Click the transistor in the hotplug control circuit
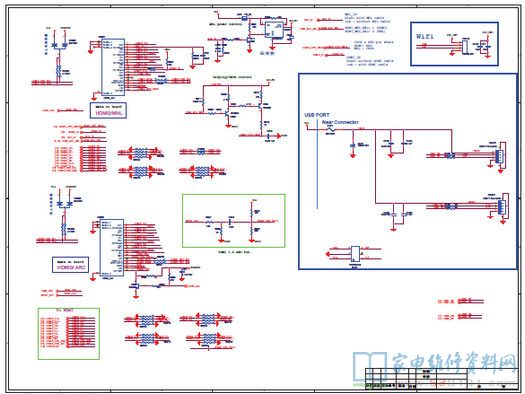The width and height of the screenshot is (525, 394). click(227, 114)
